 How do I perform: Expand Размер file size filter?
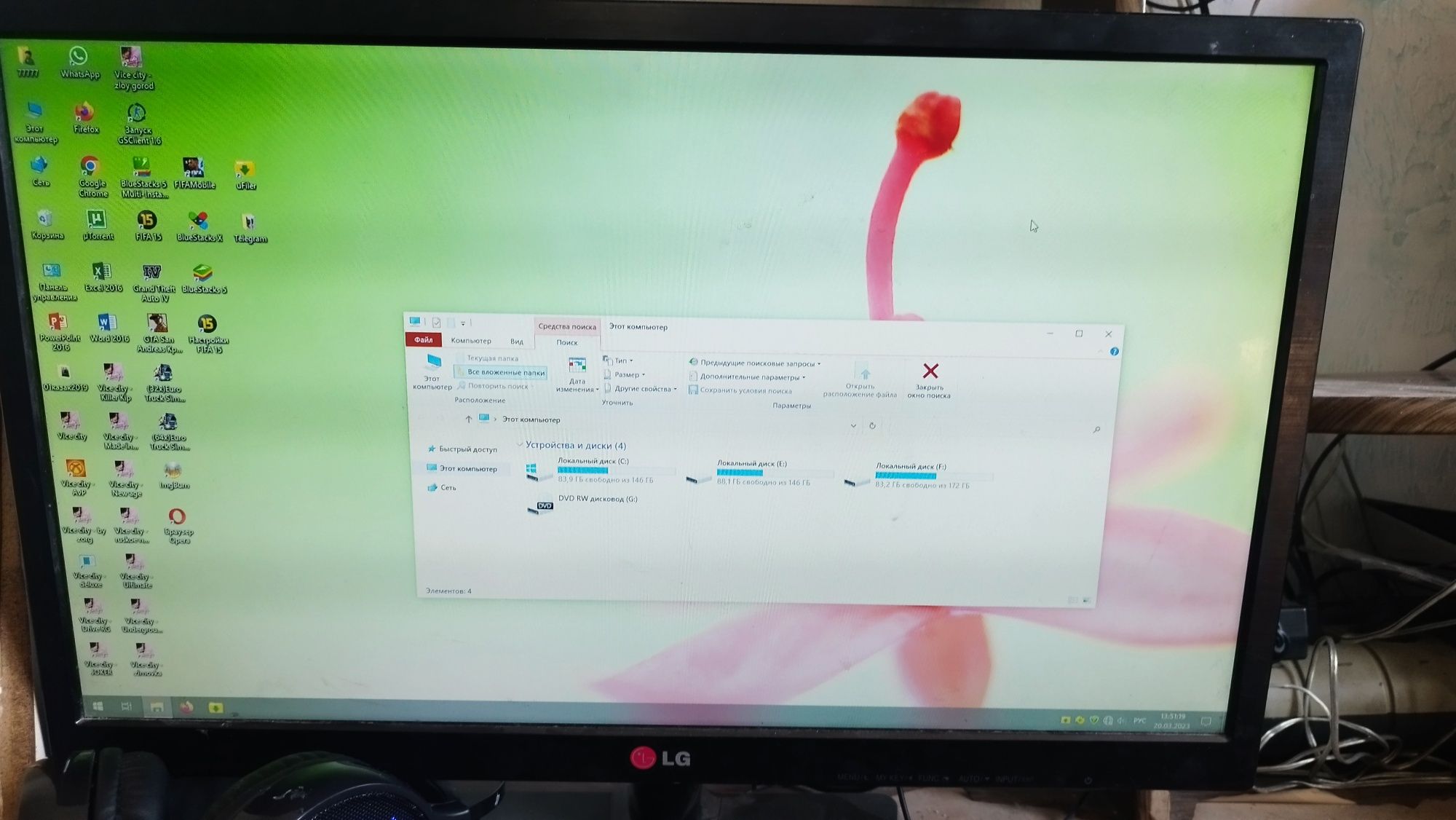tap(638, 375)
